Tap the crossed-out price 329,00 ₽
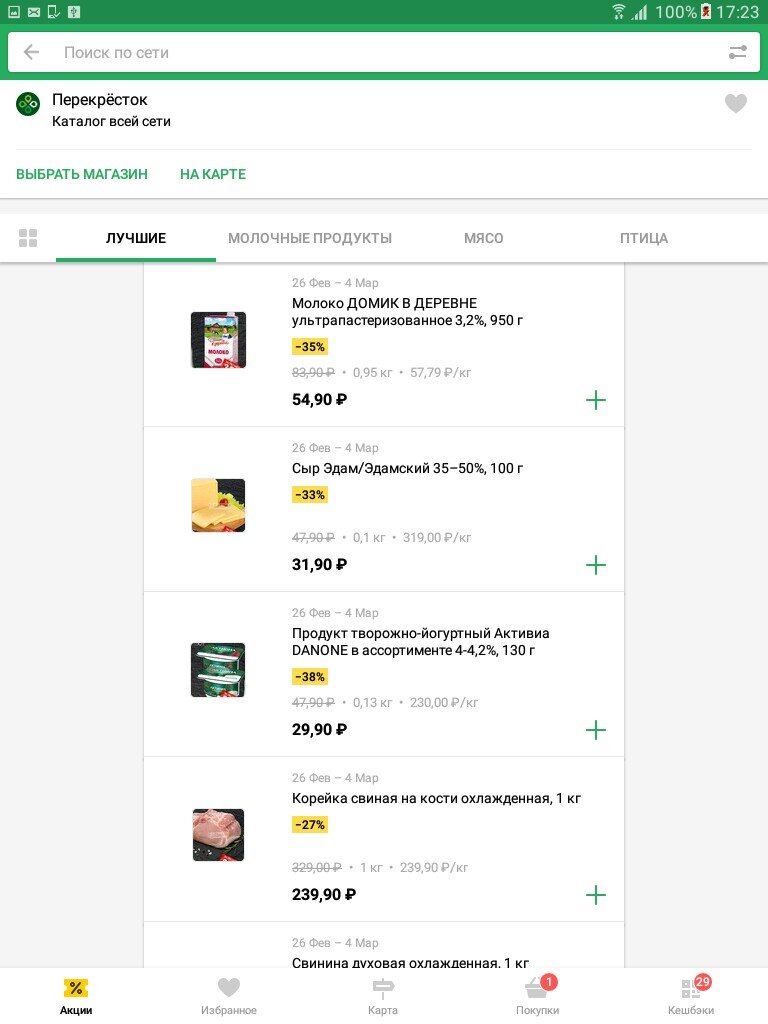The height and width of the screenshot is (1024, 768). [317, 868]
